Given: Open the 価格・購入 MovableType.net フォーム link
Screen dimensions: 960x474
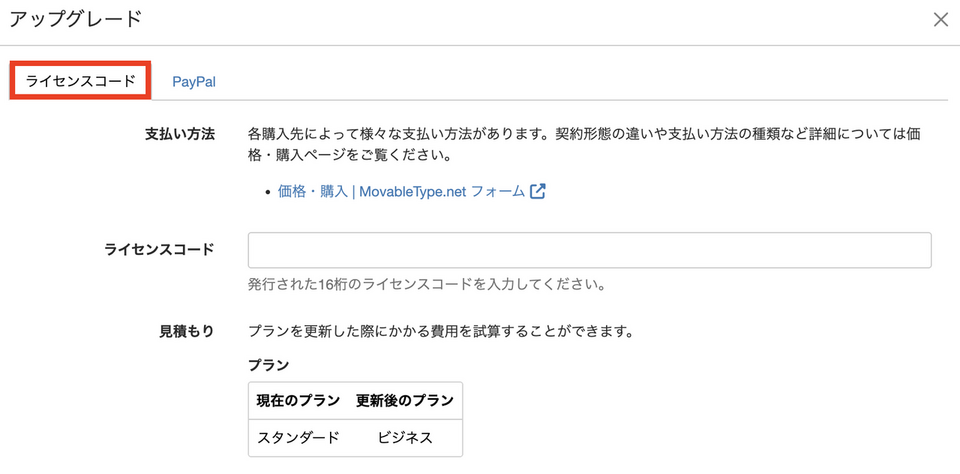Looking at the screenshot, I should point(401,192).
